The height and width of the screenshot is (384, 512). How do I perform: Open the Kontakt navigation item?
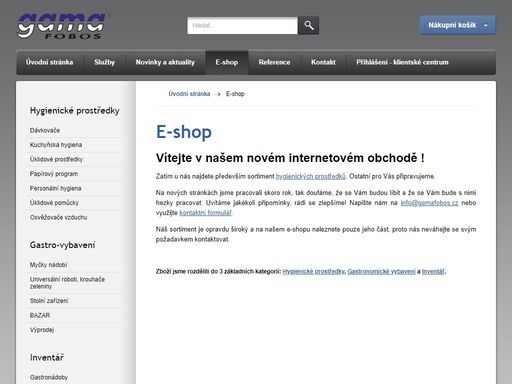[323, 62]
